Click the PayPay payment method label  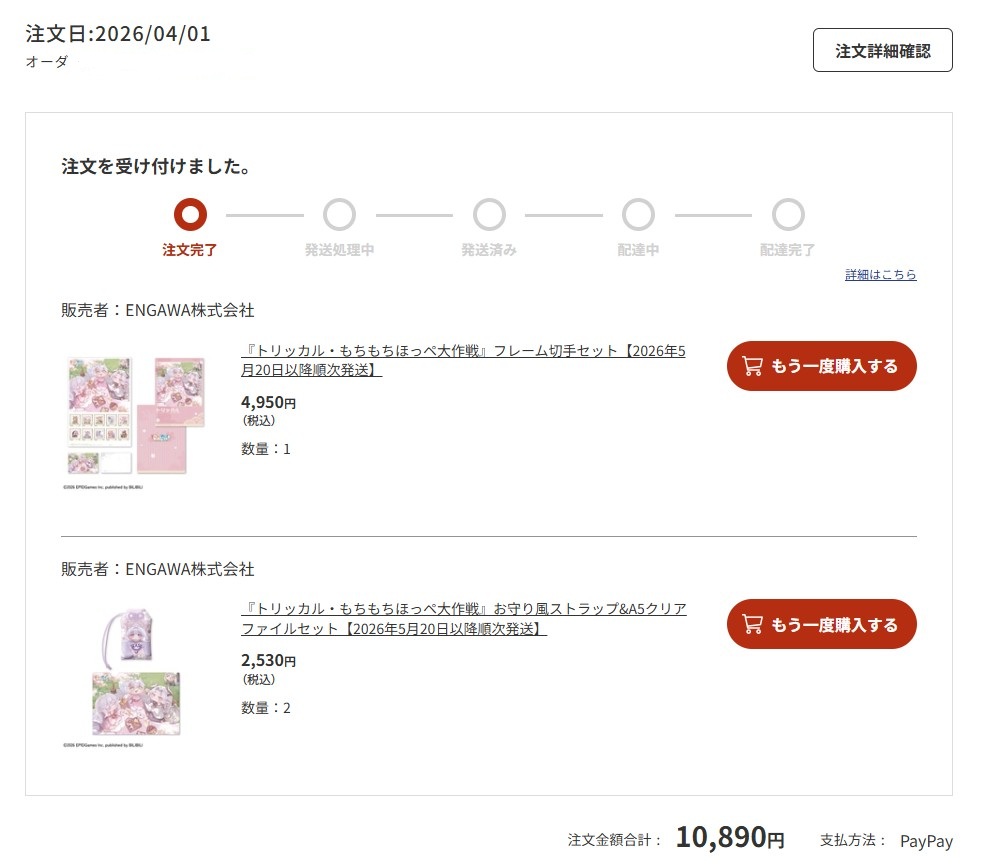926,842
